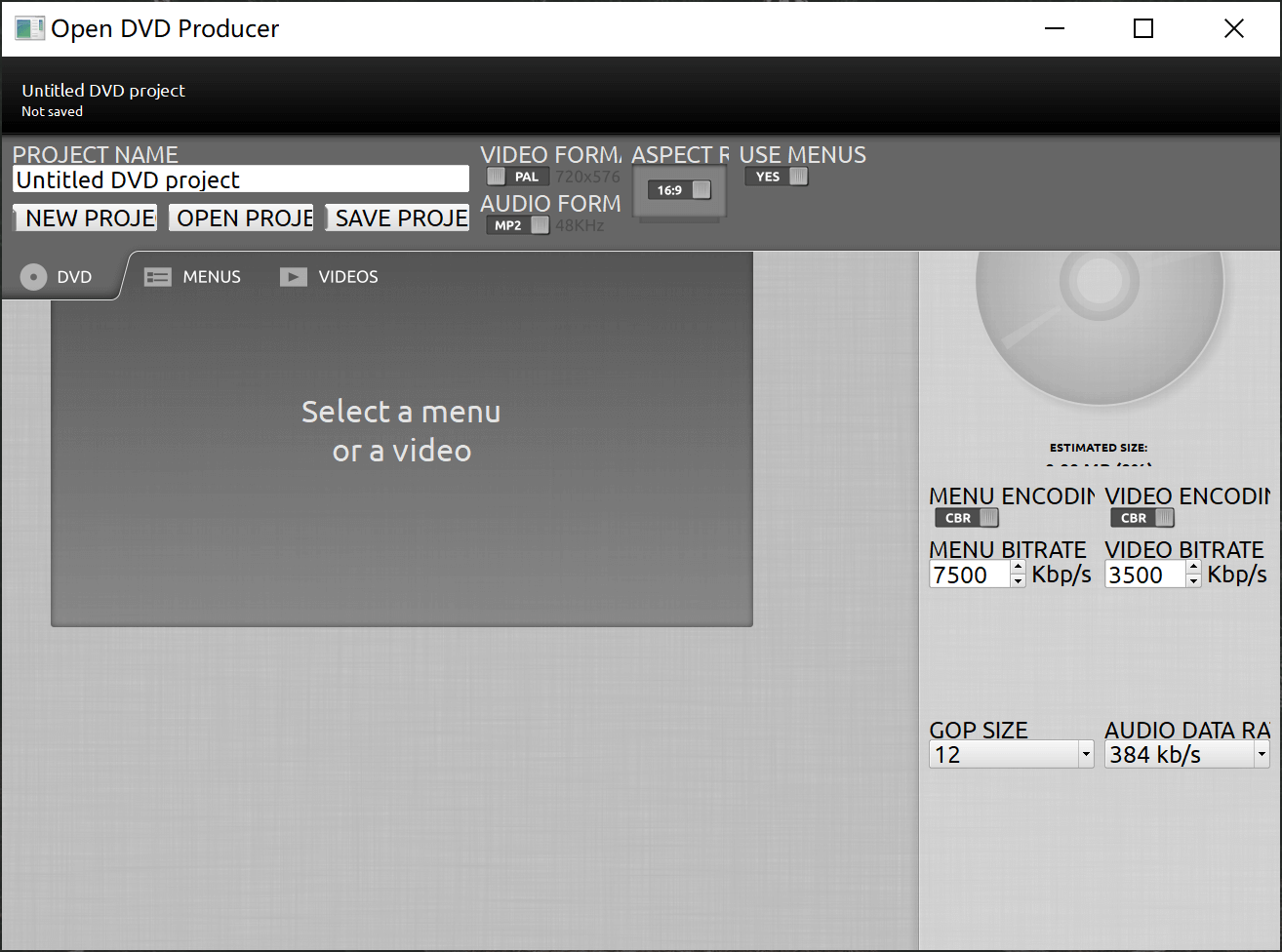Decrease menu bitrate with down arrow
Viewport: 1282px width, 952px height.
coord(1018,581)
